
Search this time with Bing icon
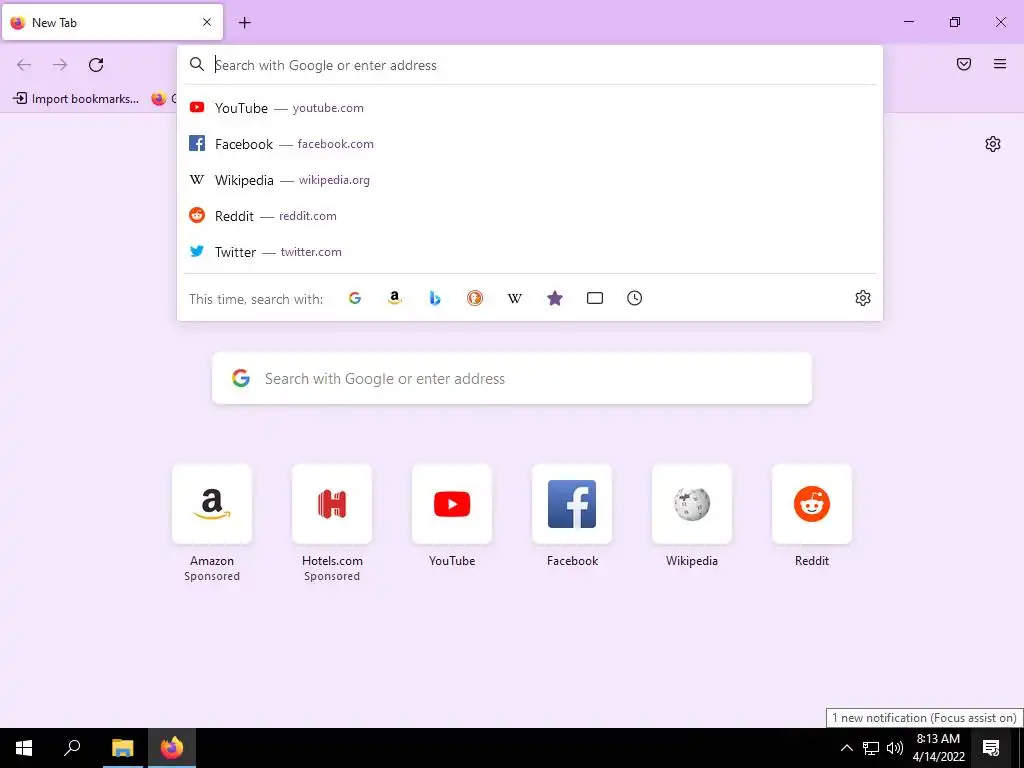coord(435,298)
